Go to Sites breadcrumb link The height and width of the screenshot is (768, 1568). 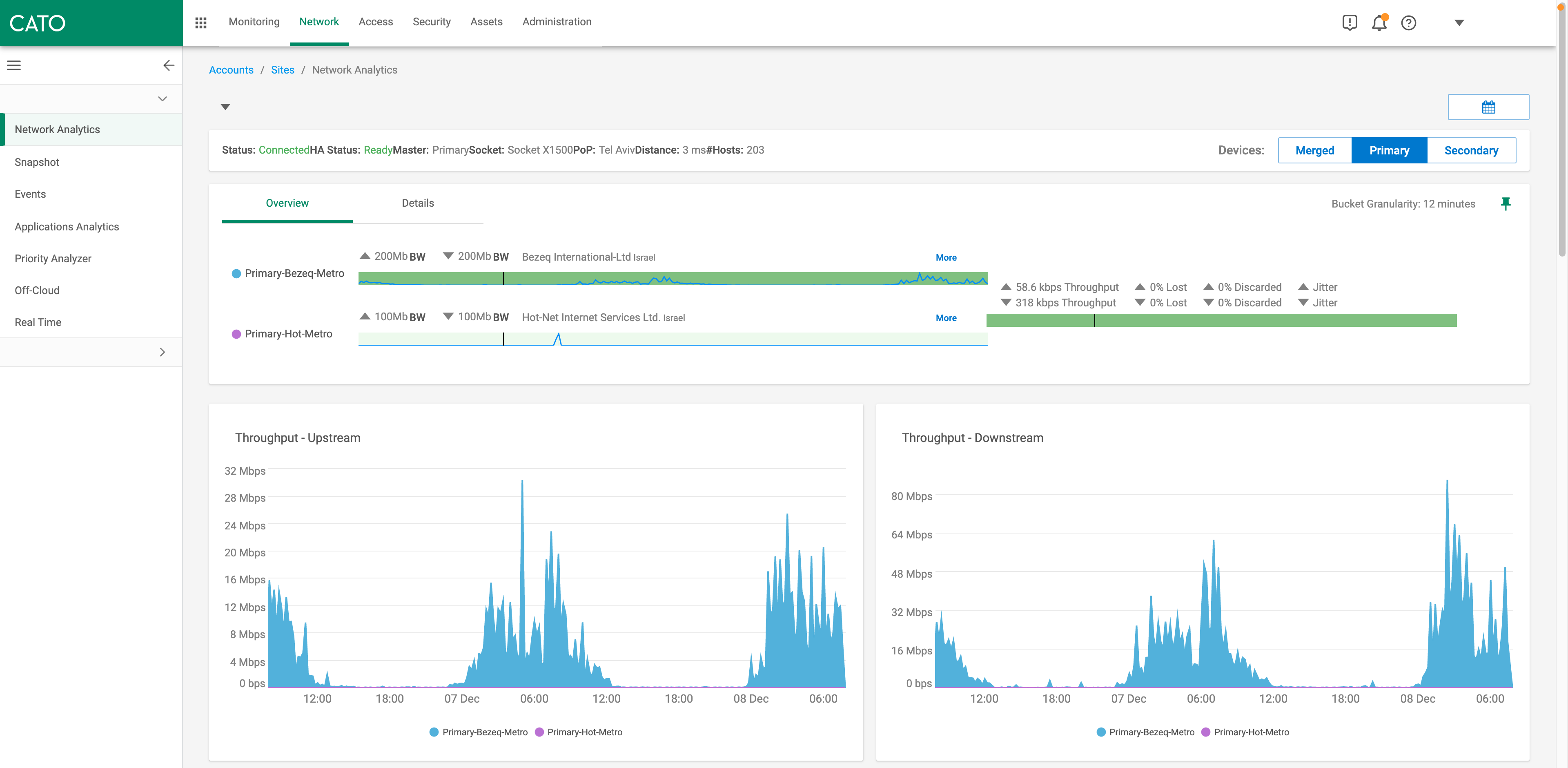[x=283, y=70]
